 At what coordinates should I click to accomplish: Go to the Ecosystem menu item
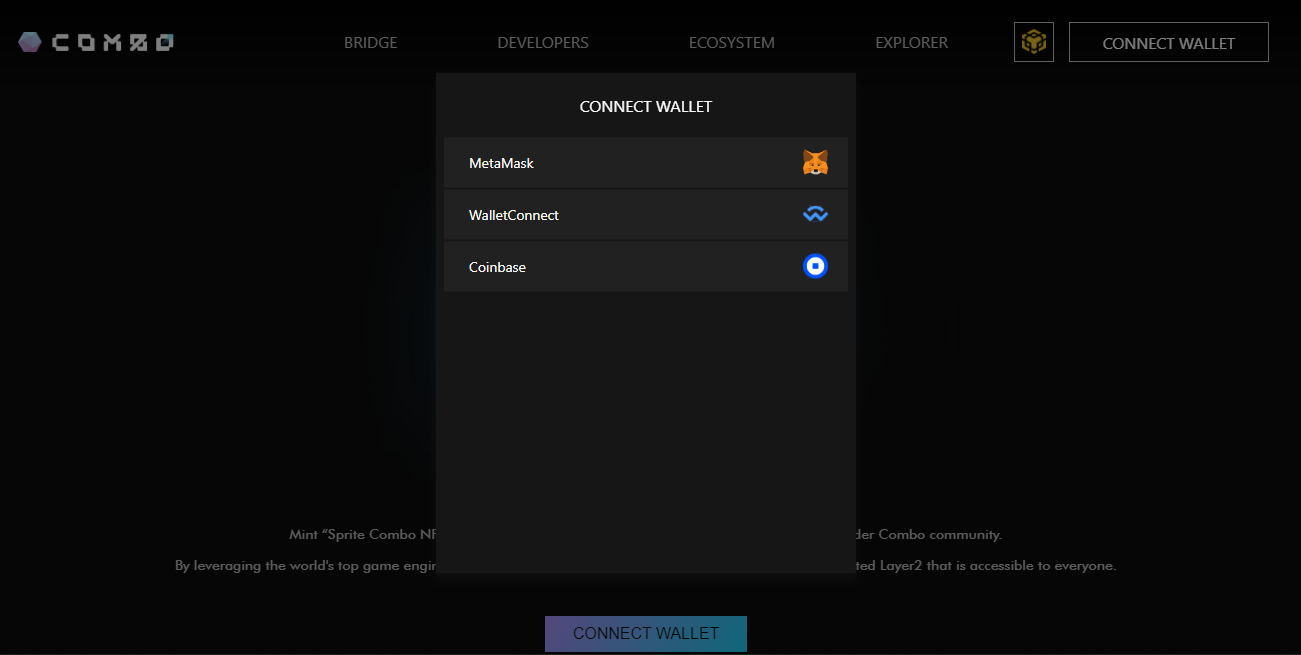(732, 43)
